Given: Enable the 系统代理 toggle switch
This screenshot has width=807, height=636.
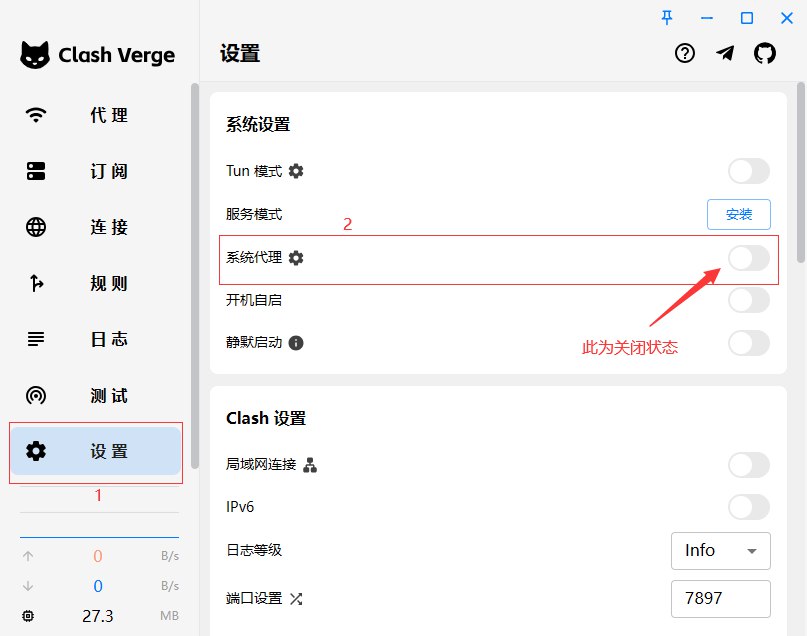Looking at the screenshot, I should [x=748, y=258].
